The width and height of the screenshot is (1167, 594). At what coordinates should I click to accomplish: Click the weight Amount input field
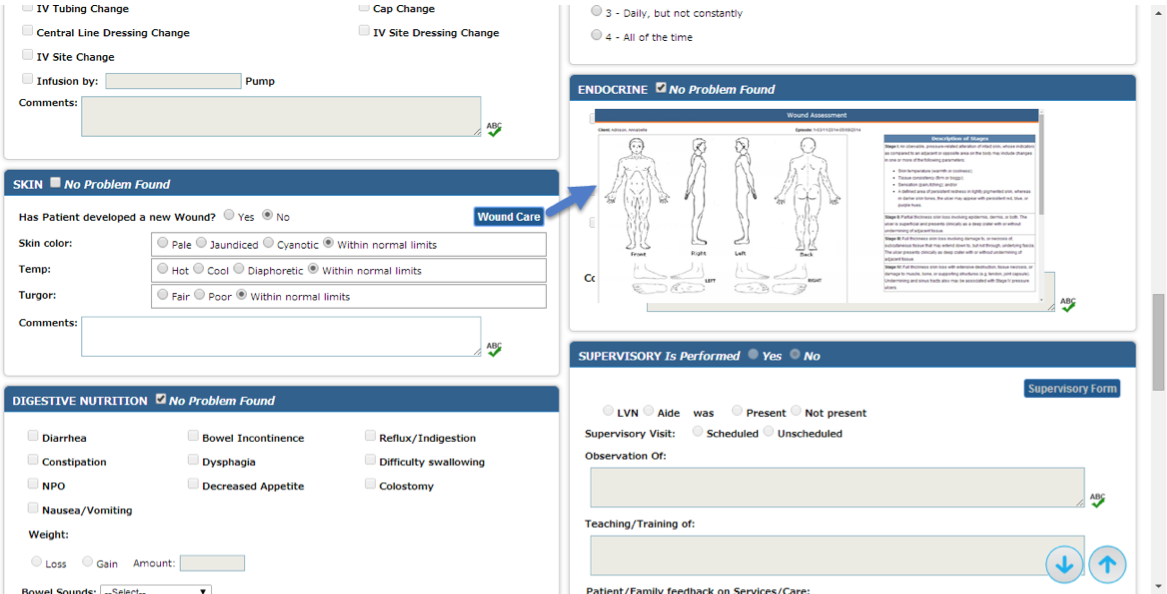(x=212, y=563)
